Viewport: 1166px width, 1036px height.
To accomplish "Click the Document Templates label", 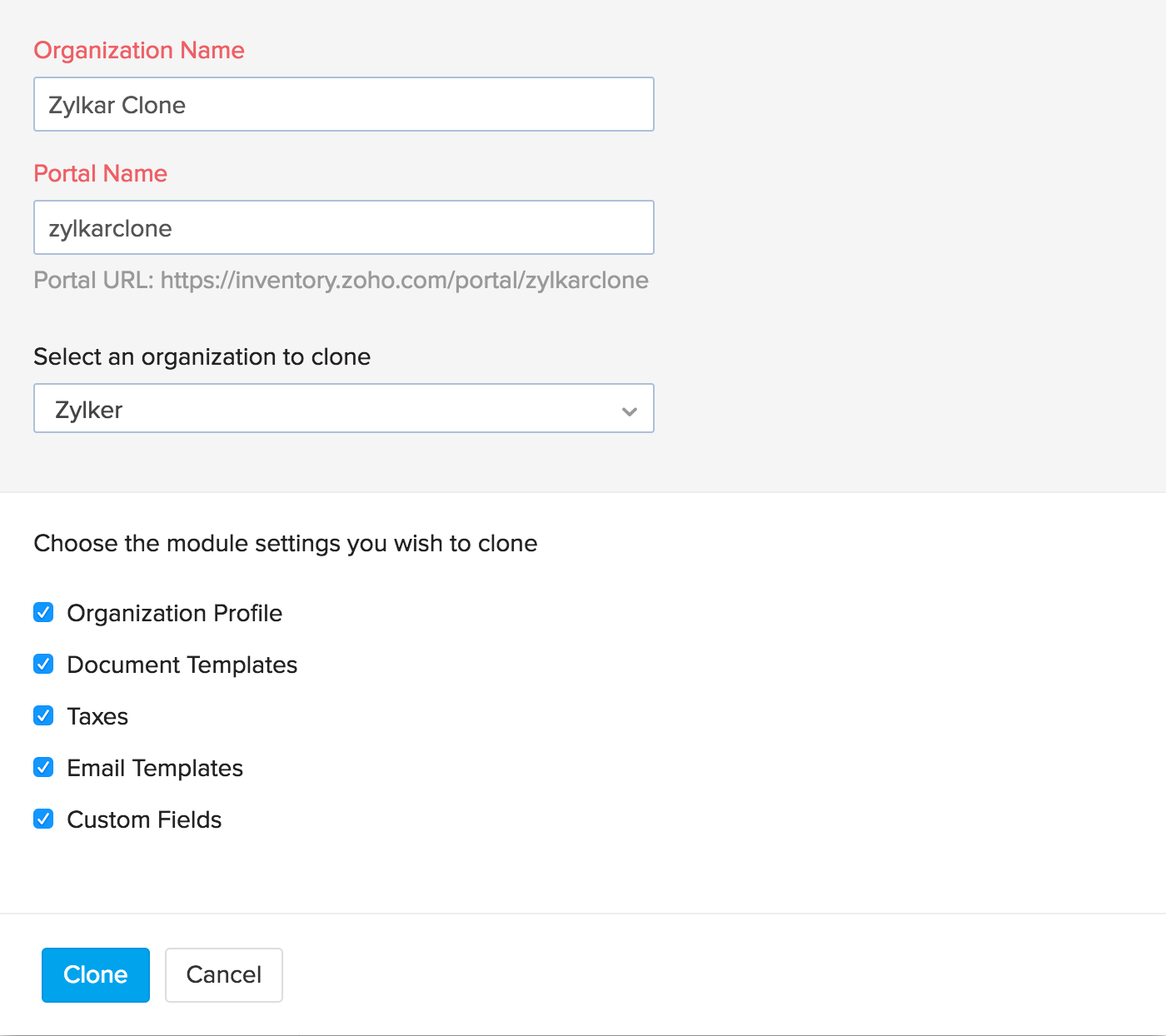I will pos(182,664).
